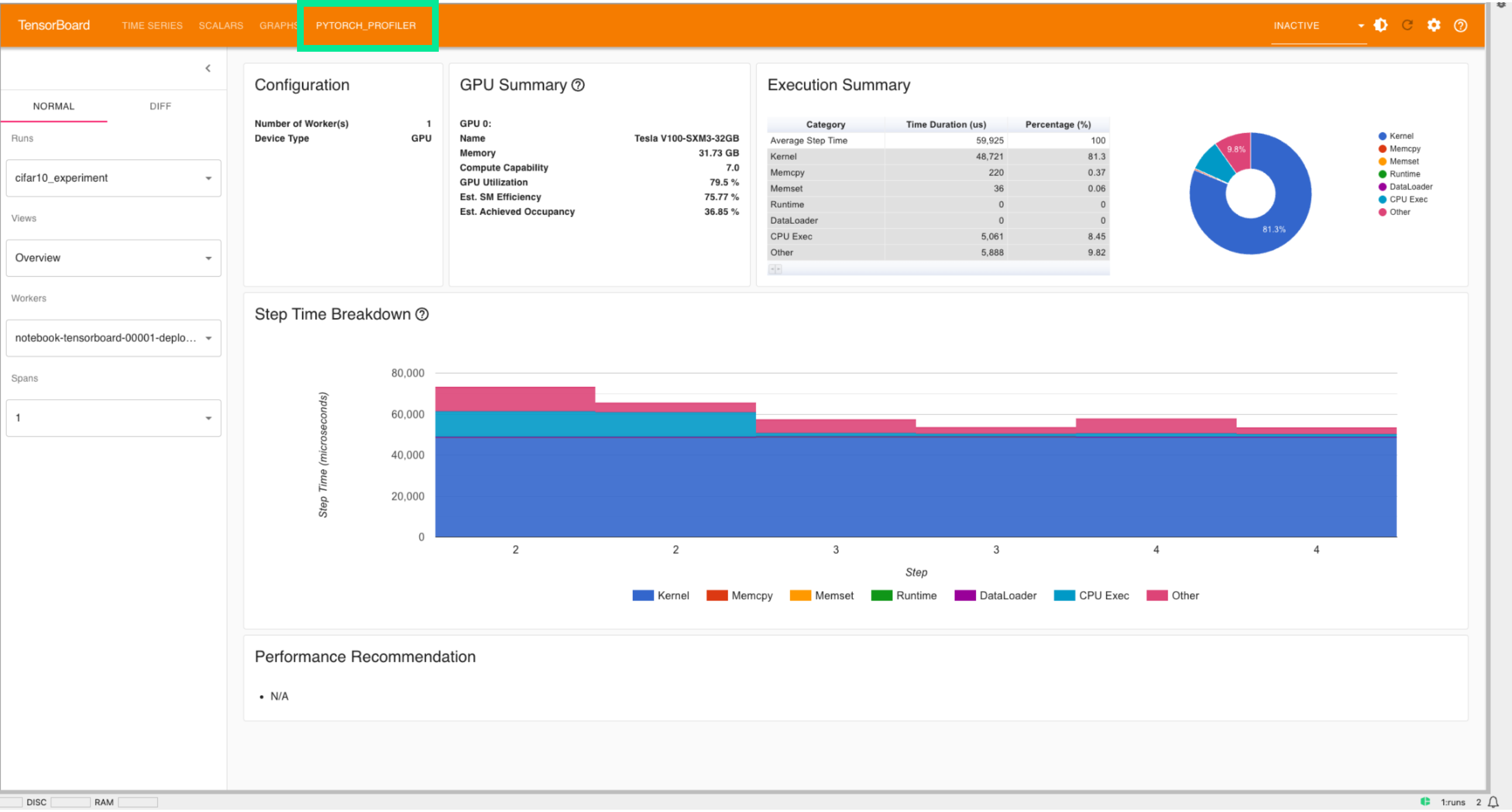Click the help question mark icon in header
Screen dimensions: 1512x812
(1460, 25)
